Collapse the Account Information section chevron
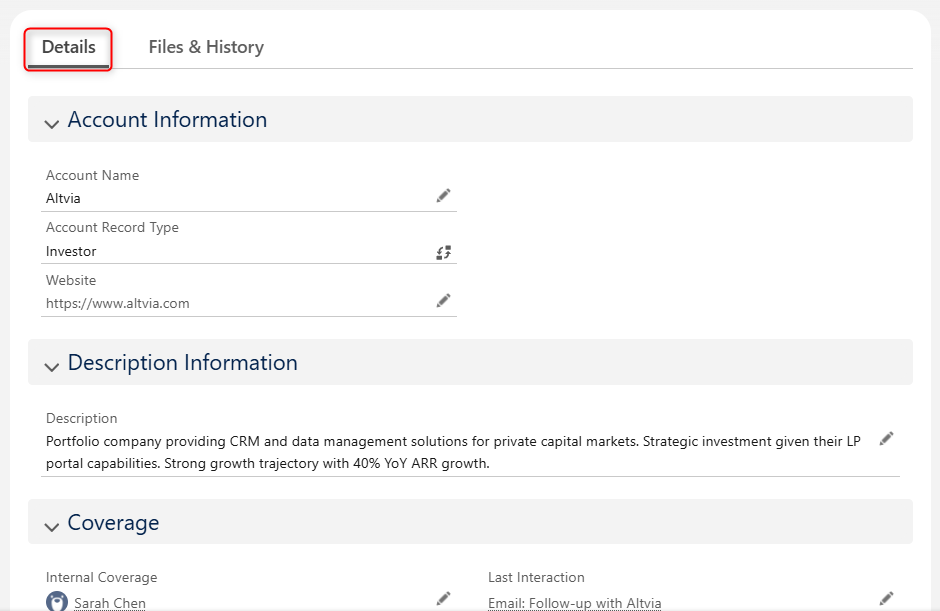 [x=52, y=124]
